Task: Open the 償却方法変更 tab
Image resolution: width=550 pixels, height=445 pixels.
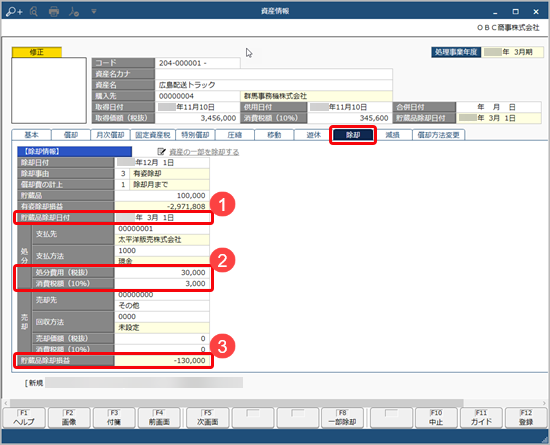Action: [x=438, y=135]
